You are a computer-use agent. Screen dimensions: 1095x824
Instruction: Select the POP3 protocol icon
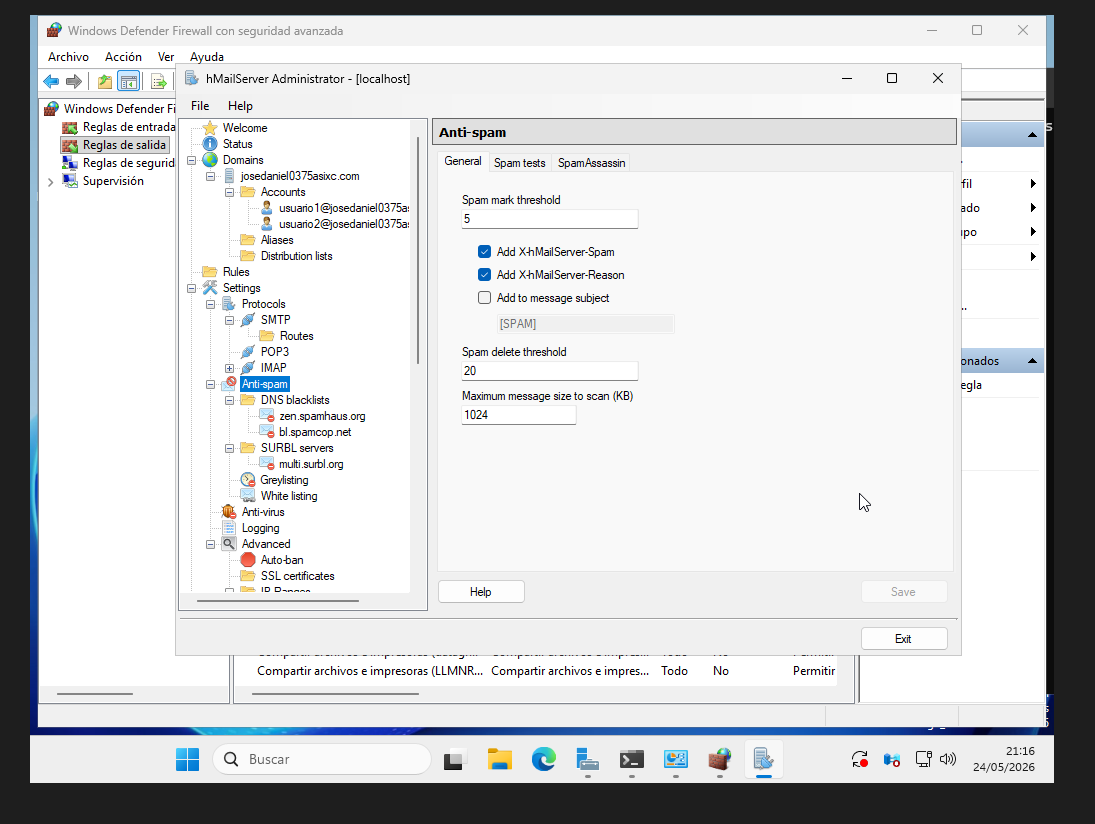pos(248,352)
